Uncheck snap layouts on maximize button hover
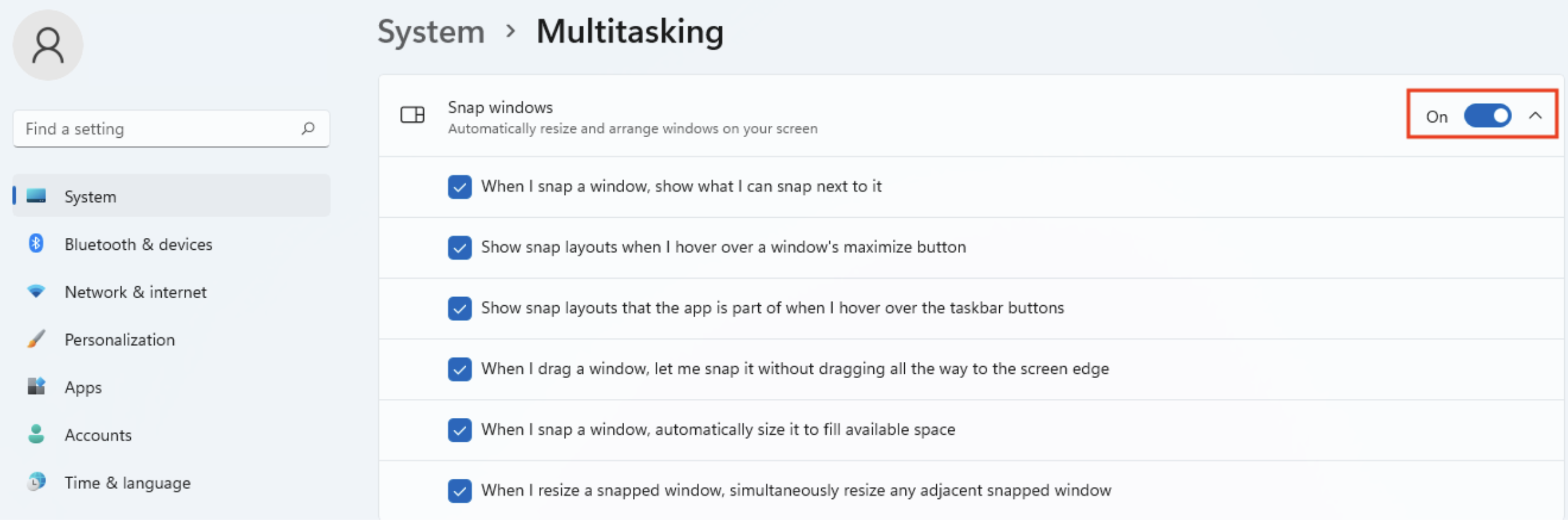Viewport: 1568px width, 521px height. (460, 247)
